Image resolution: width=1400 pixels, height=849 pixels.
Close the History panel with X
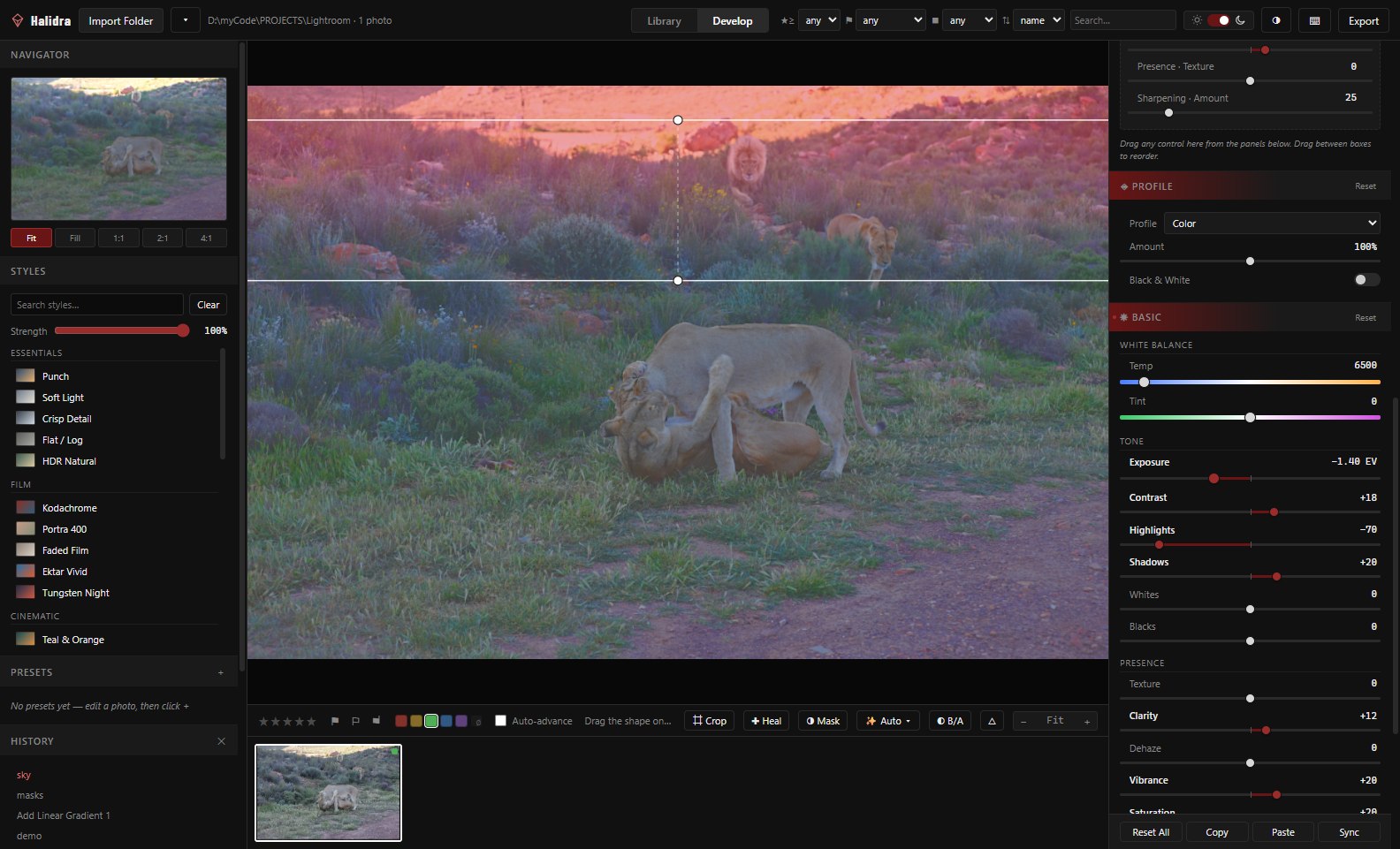tap(221, 741)
